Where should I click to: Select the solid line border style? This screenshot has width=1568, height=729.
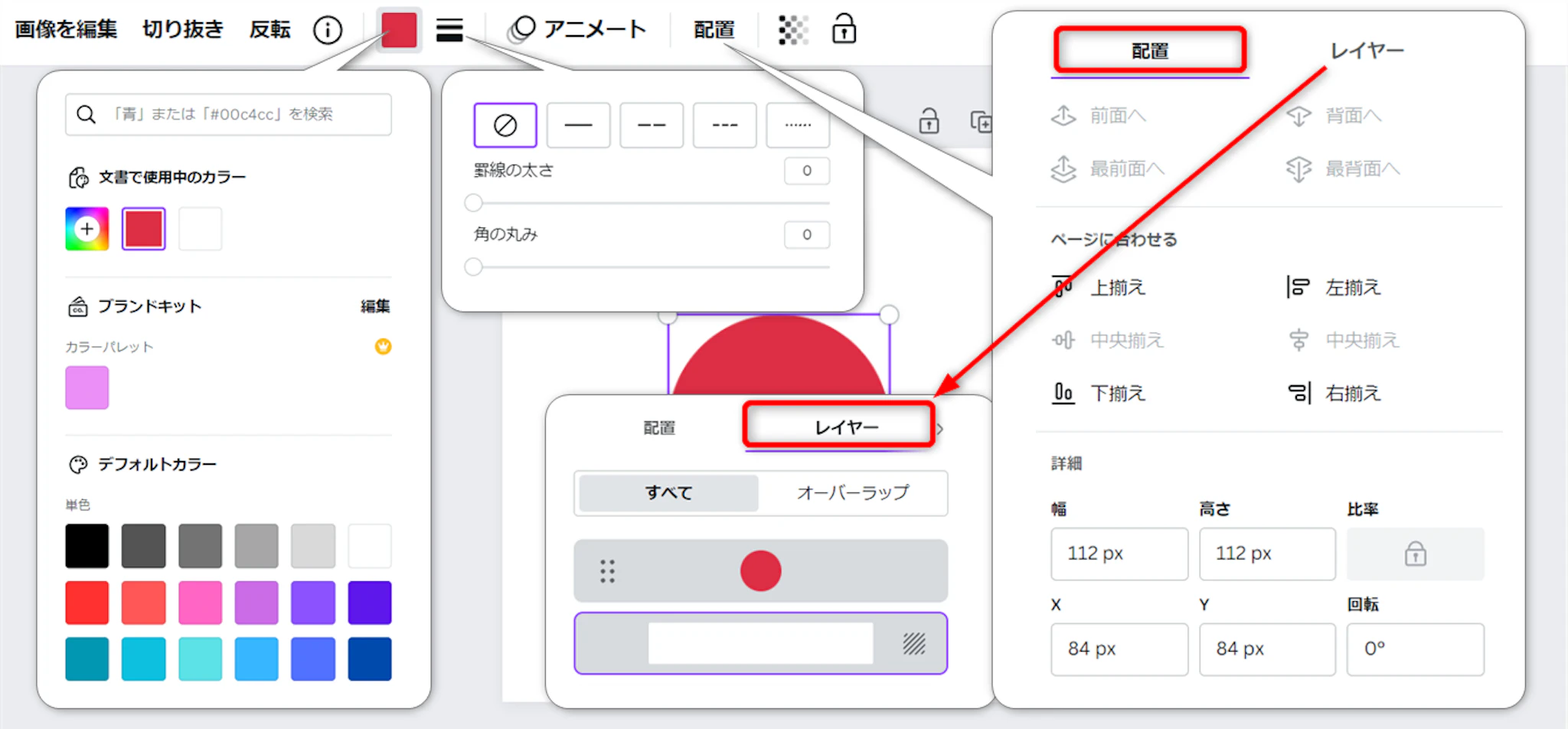point(578,125)
